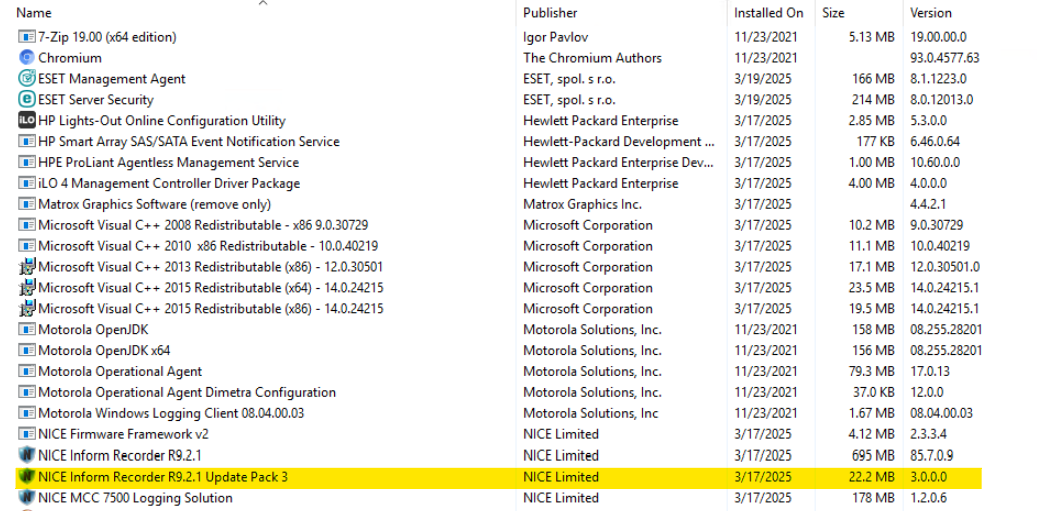Click The Chromium Authors publisher cell
Viewport: 1037px width, 511px height.
point(593,58)
